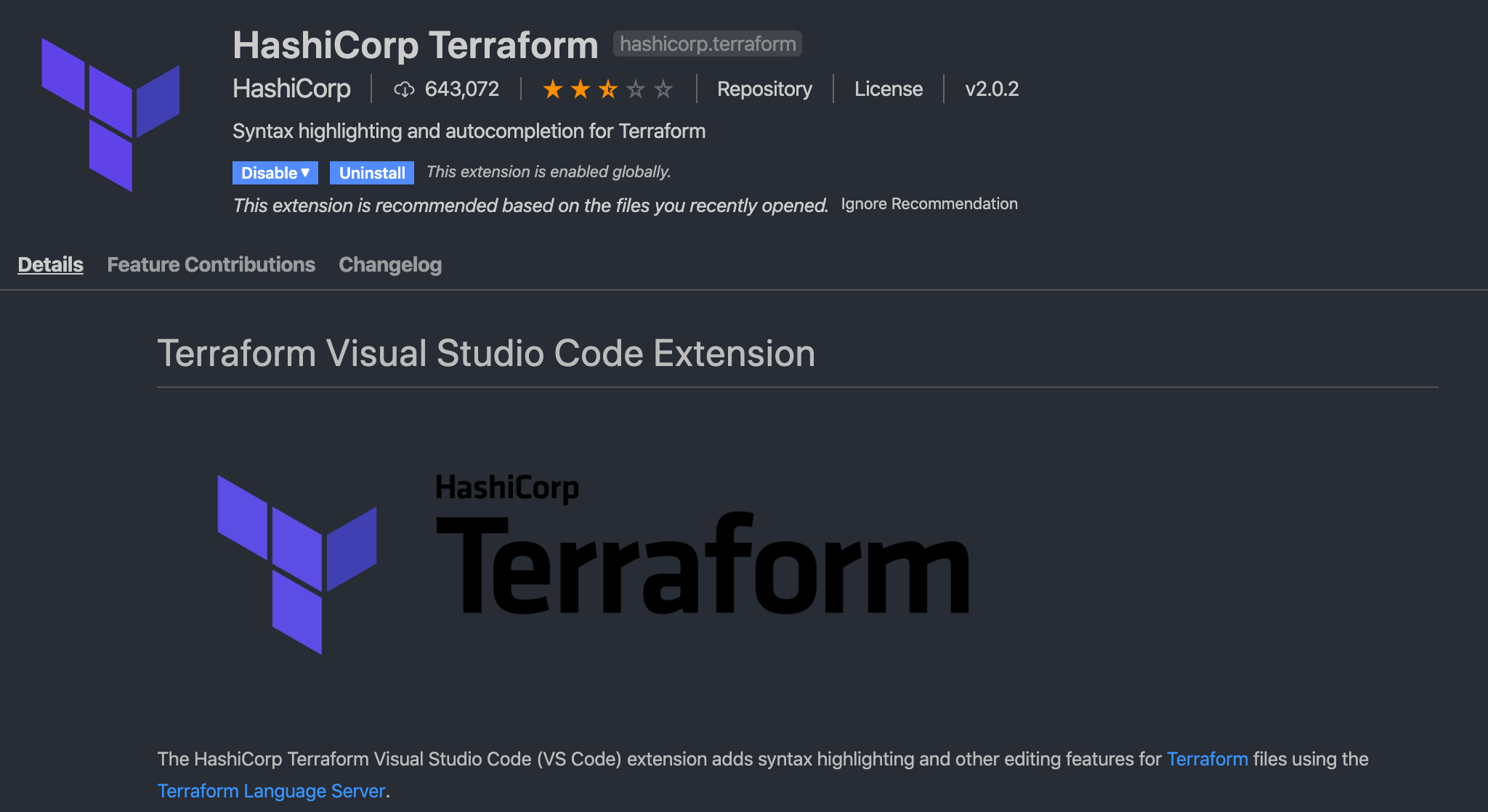The image size is (1488, 812).
Task: Open the Terraform Language Server link
Action: 270,790
